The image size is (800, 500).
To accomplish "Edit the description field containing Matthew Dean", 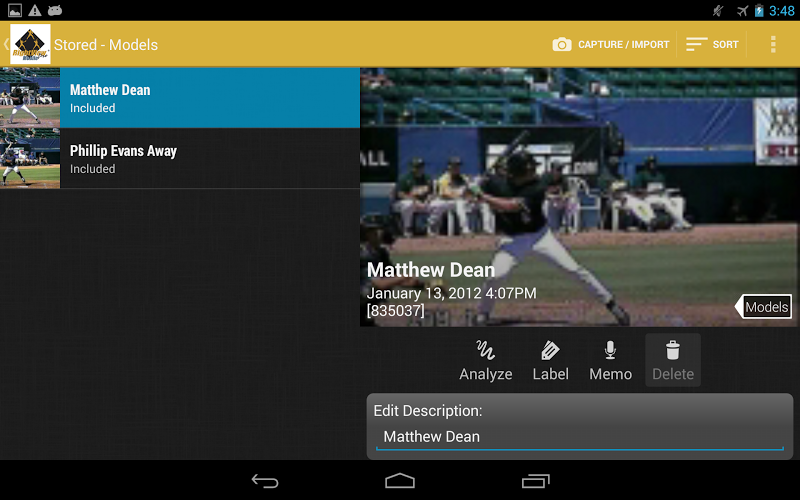I will click(x=580, y=437).
